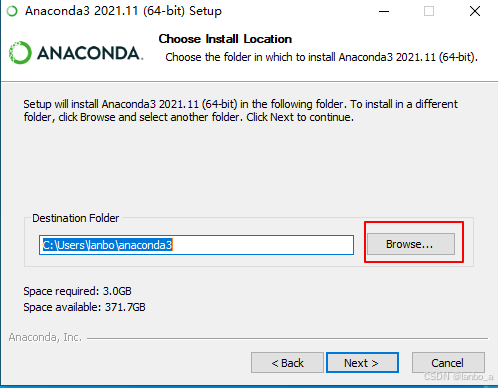Click the Space available: 371.7GB text
Screen dimensions: 498x388
click(84, 307)
